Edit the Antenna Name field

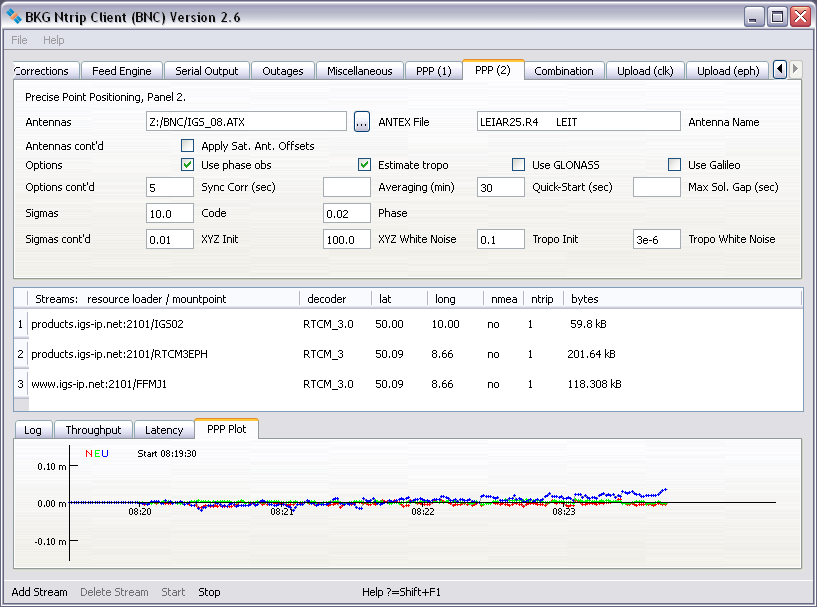[578, 122]
